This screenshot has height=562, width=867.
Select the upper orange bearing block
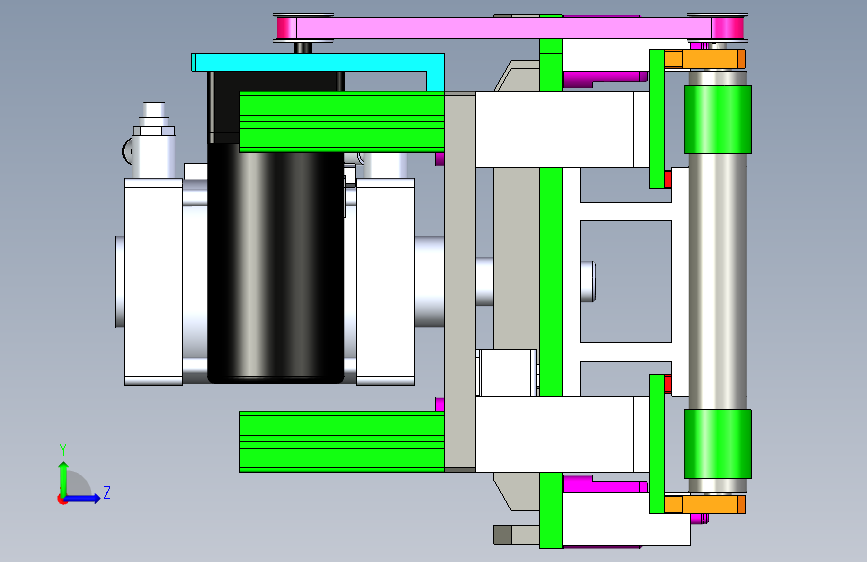[x=705, y=59]
